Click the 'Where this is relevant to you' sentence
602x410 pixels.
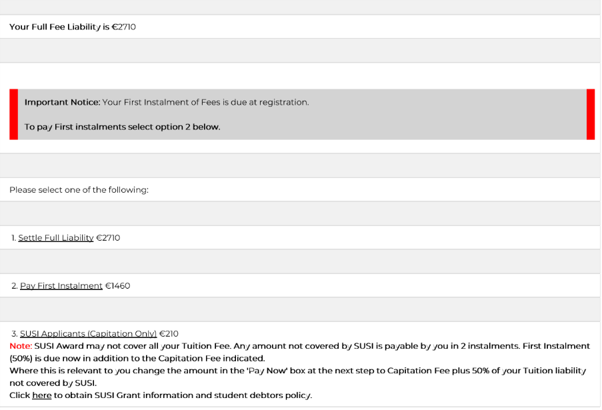[x=298, y=371]
